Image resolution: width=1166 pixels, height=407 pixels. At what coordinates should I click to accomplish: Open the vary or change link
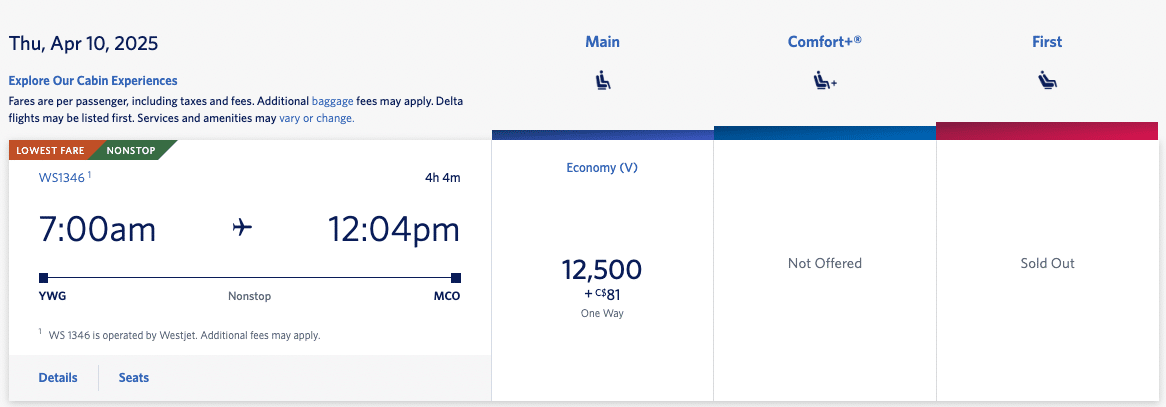(316, 118)
